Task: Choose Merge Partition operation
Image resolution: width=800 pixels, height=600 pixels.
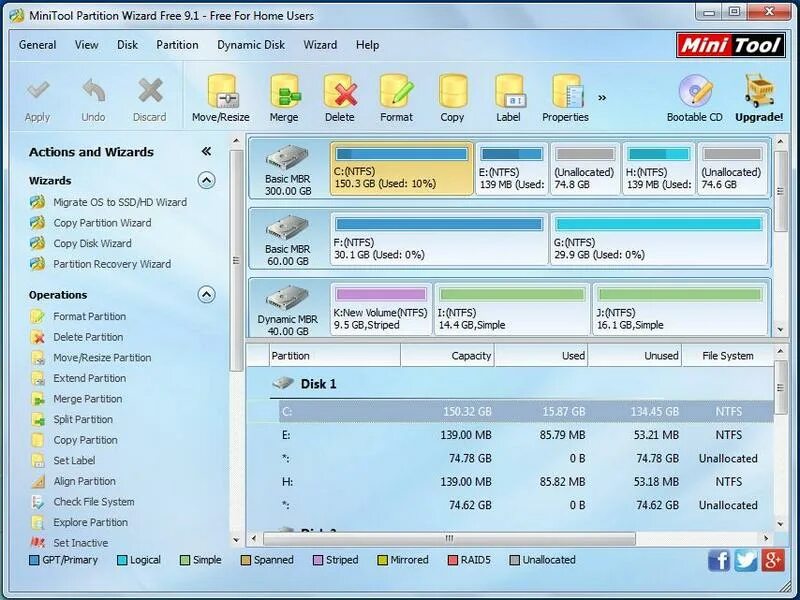Action: (x=87, y=399)
